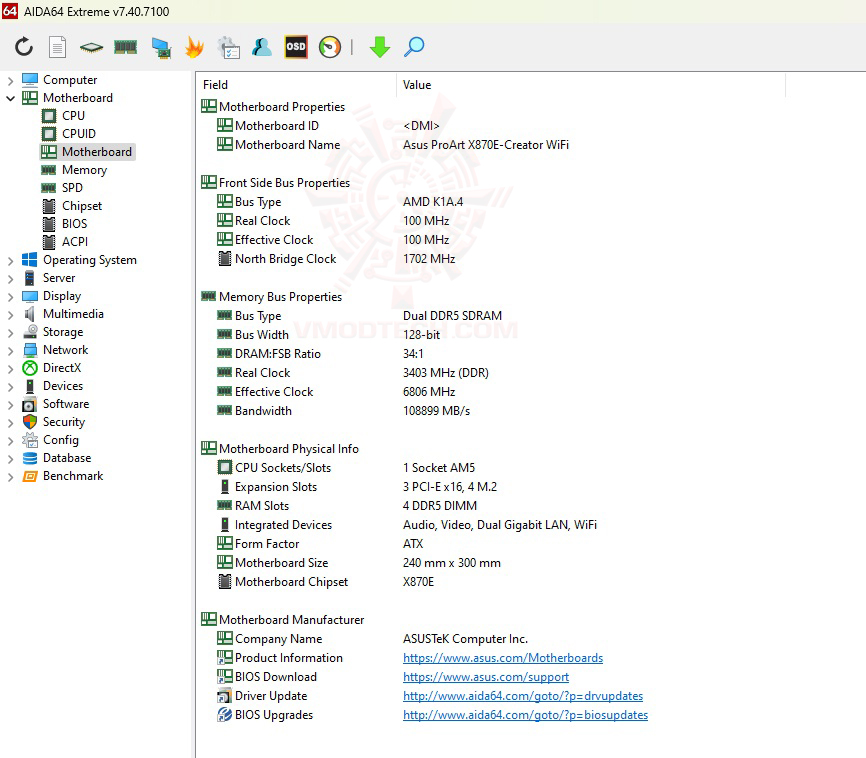This screenshot has width=866, height=758.
Task: Click the Software camera icon
Action: click(x=30, y=404)
